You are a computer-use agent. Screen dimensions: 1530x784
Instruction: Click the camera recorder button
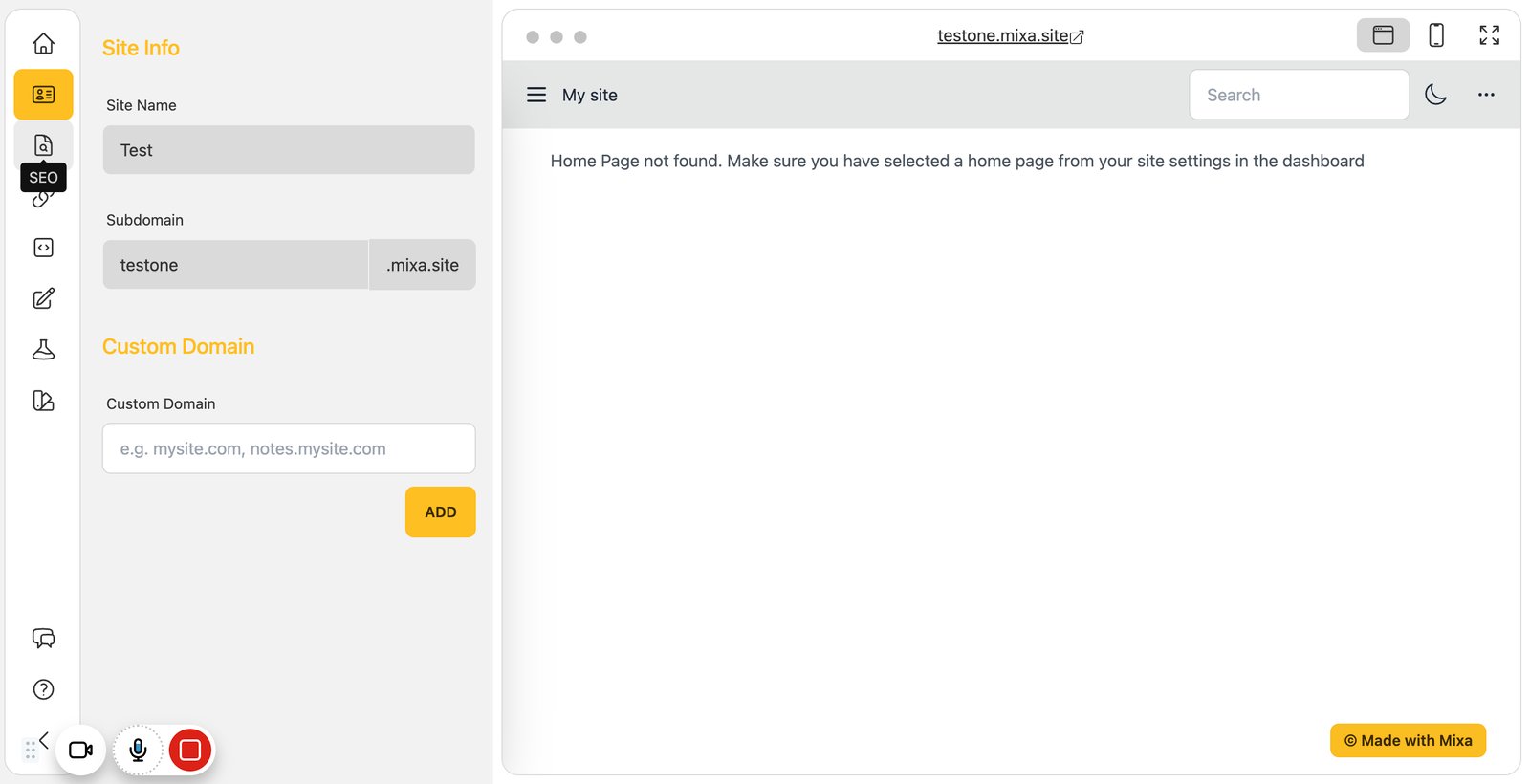[80, 750]
